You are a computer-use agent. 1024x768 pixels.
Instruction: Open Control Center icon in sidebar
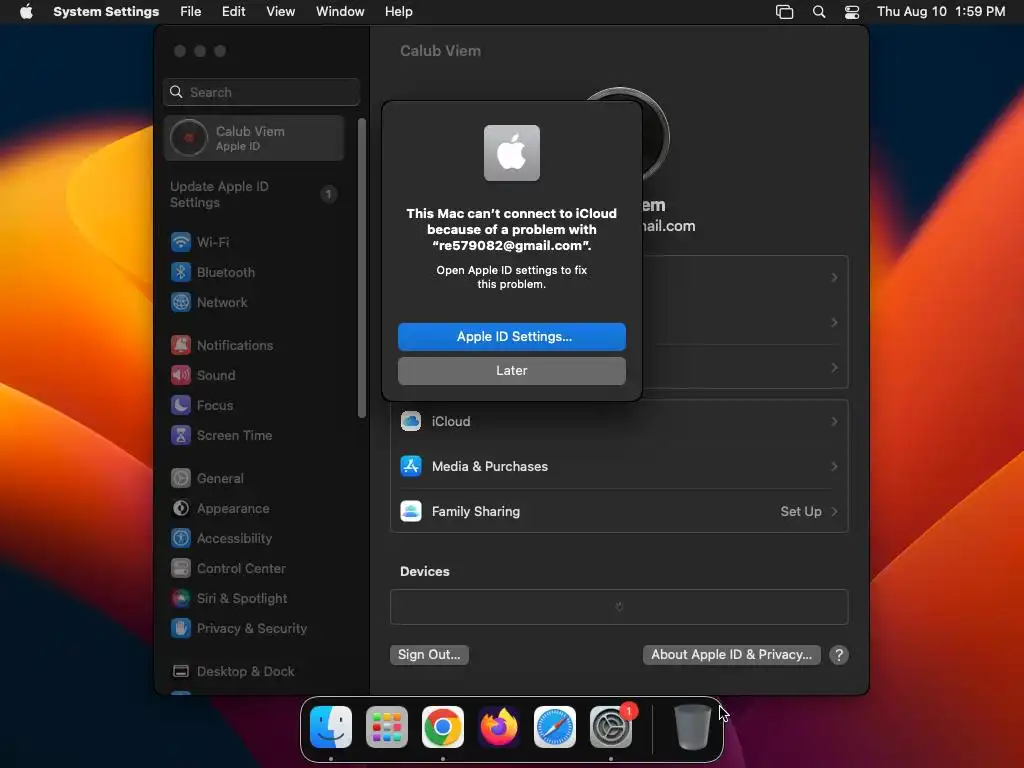181,568
